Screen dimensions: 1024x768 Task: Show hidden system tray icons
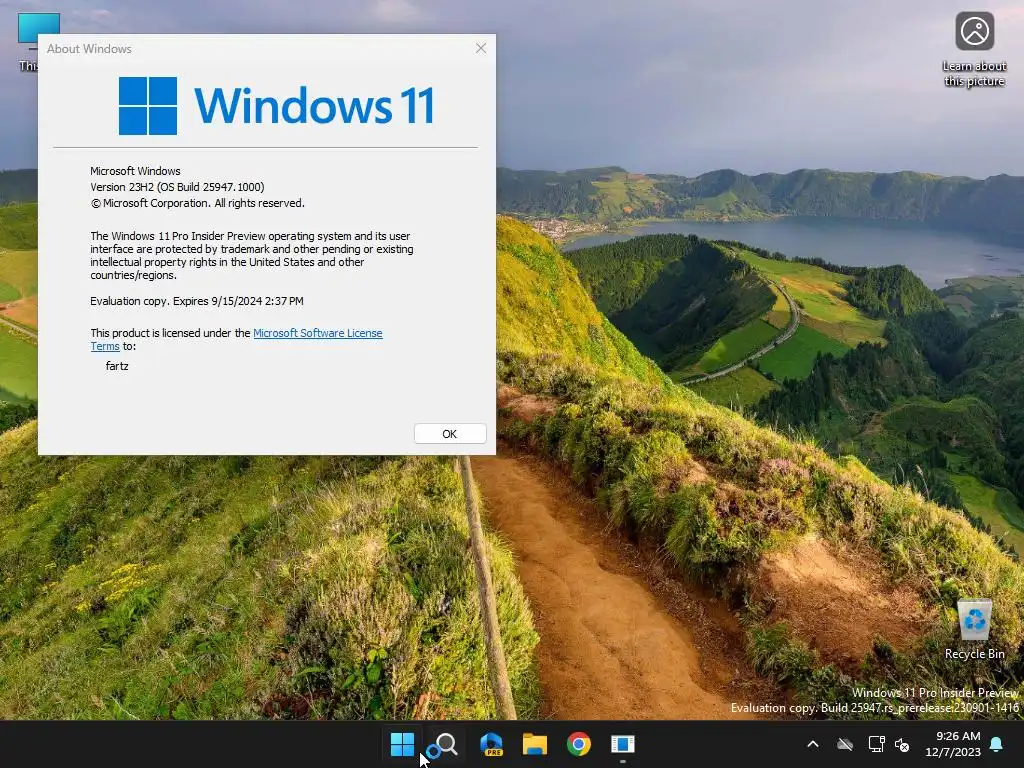pos(813,744)
